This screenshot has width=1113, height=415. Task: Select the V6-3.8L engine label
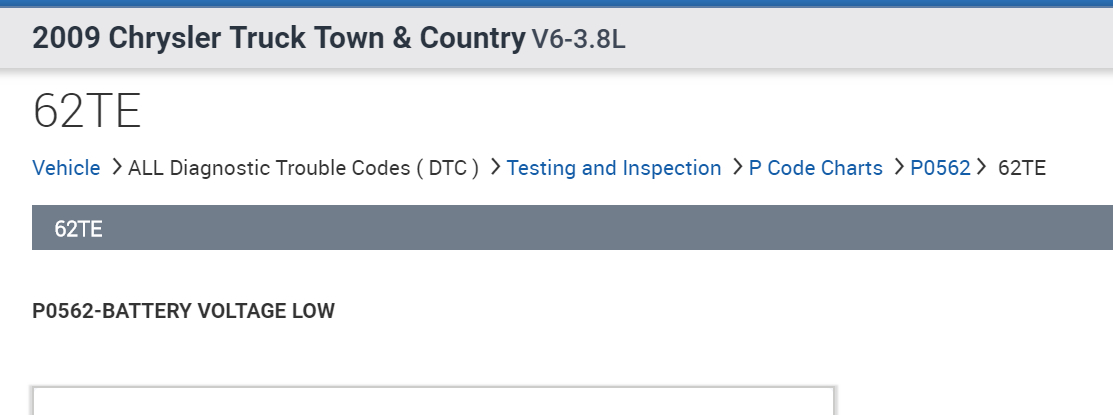[579, 40]
